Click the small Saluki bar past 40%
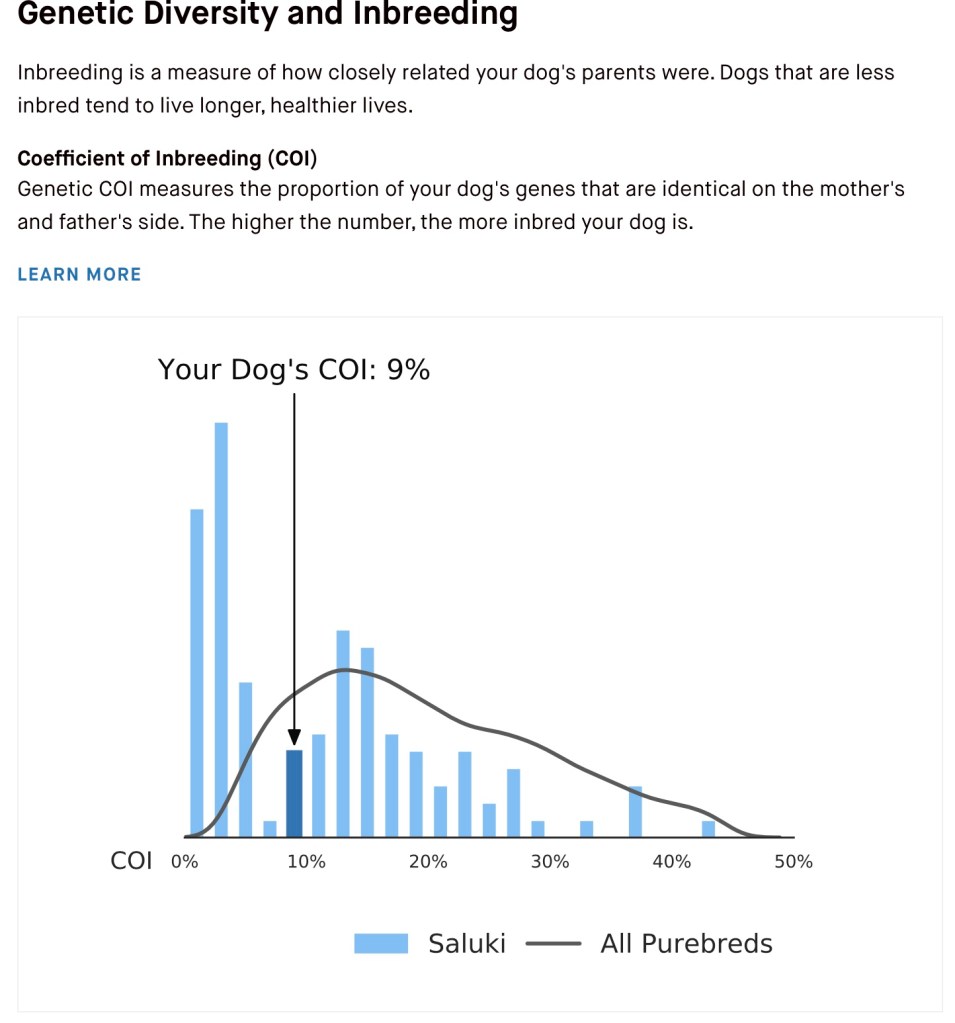 click(x=708, y=829)
